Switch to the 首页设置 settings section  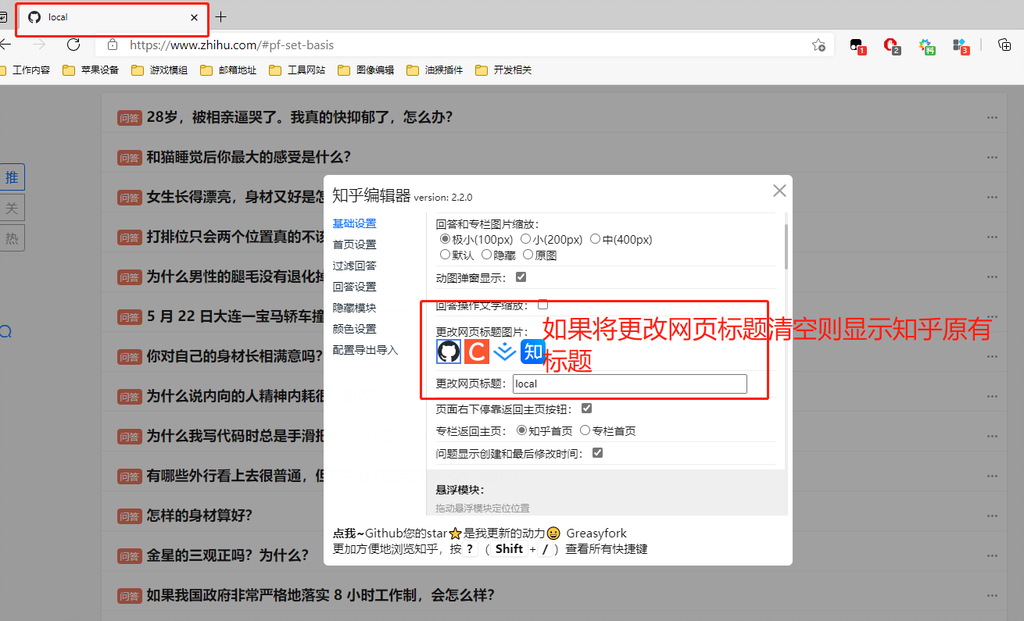tap(354, 244)
